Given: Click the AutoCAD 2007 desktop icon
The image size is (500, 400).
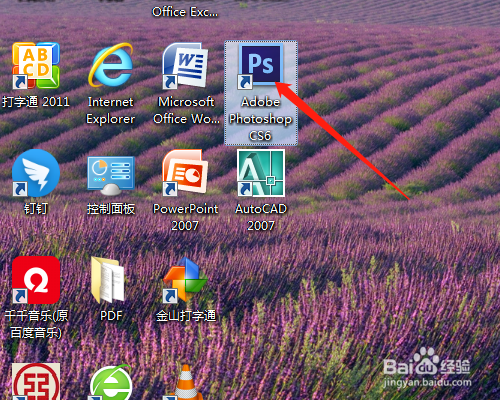Looking at the screenshot, I should pyautogui.click(x=261, y=173).
